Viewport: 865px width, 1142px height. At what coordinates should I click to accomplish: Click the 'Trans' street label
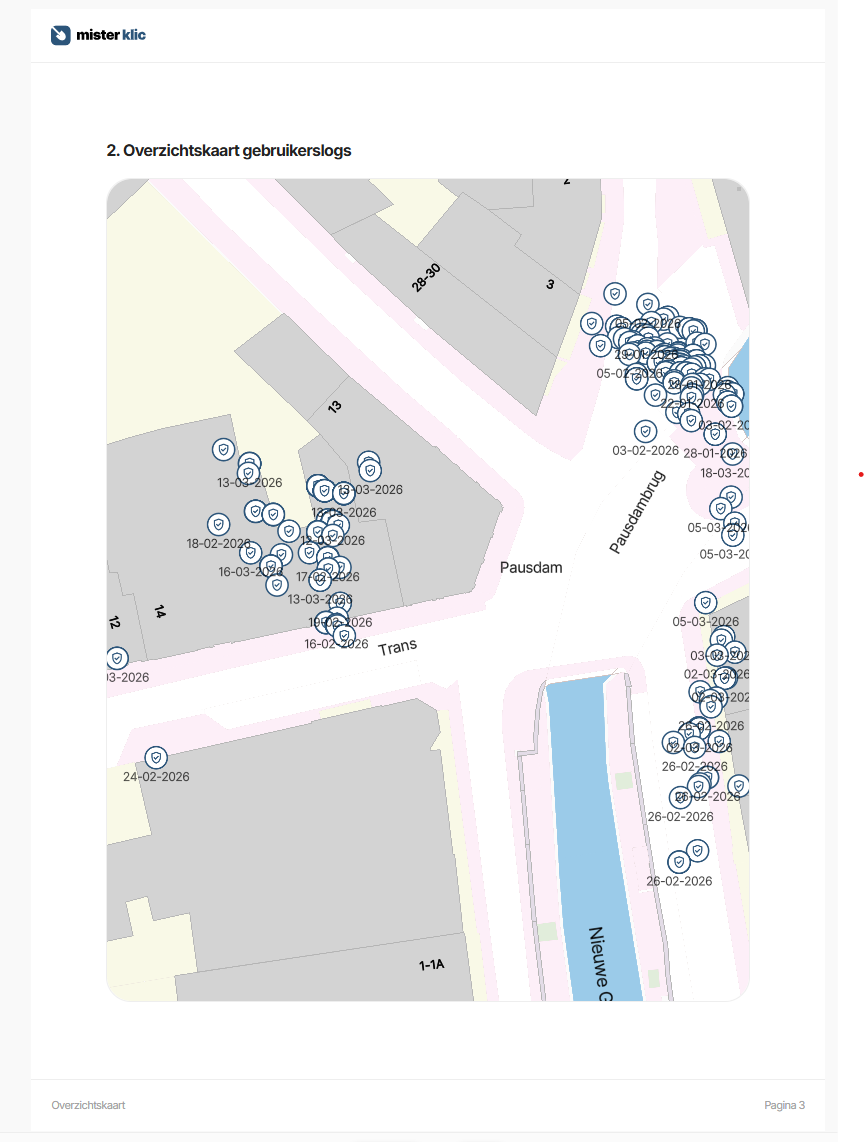[x=398, y=647]
